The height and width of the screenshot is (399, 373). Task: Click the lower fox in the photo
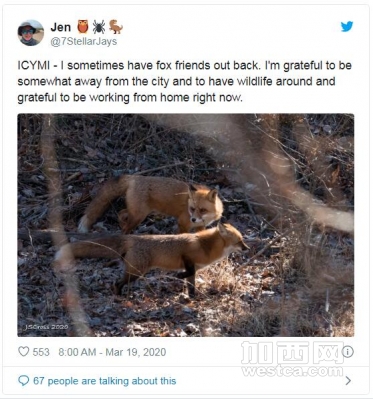152,255
